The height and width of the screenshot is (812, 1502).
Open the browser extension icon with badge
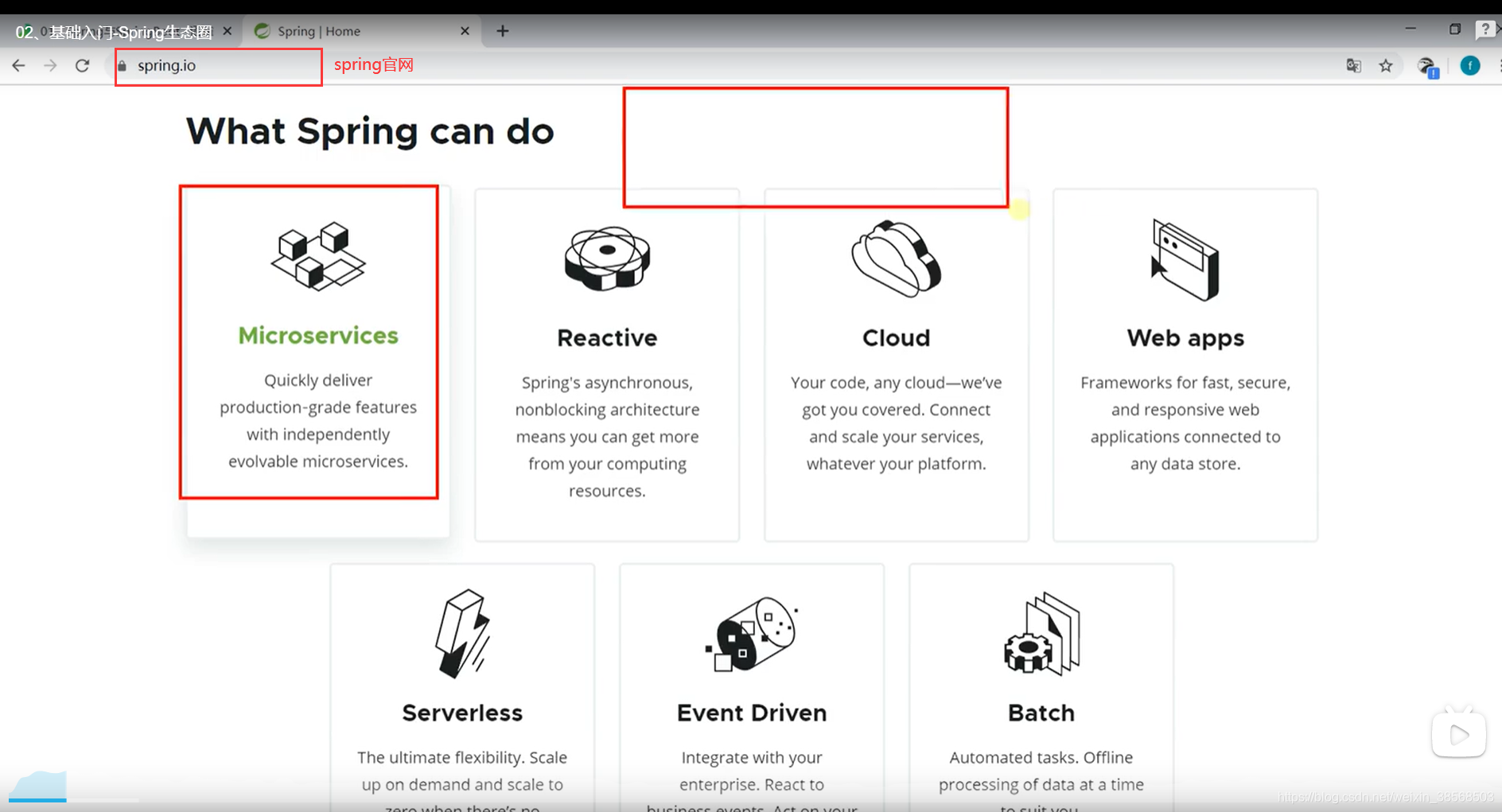1428,67
